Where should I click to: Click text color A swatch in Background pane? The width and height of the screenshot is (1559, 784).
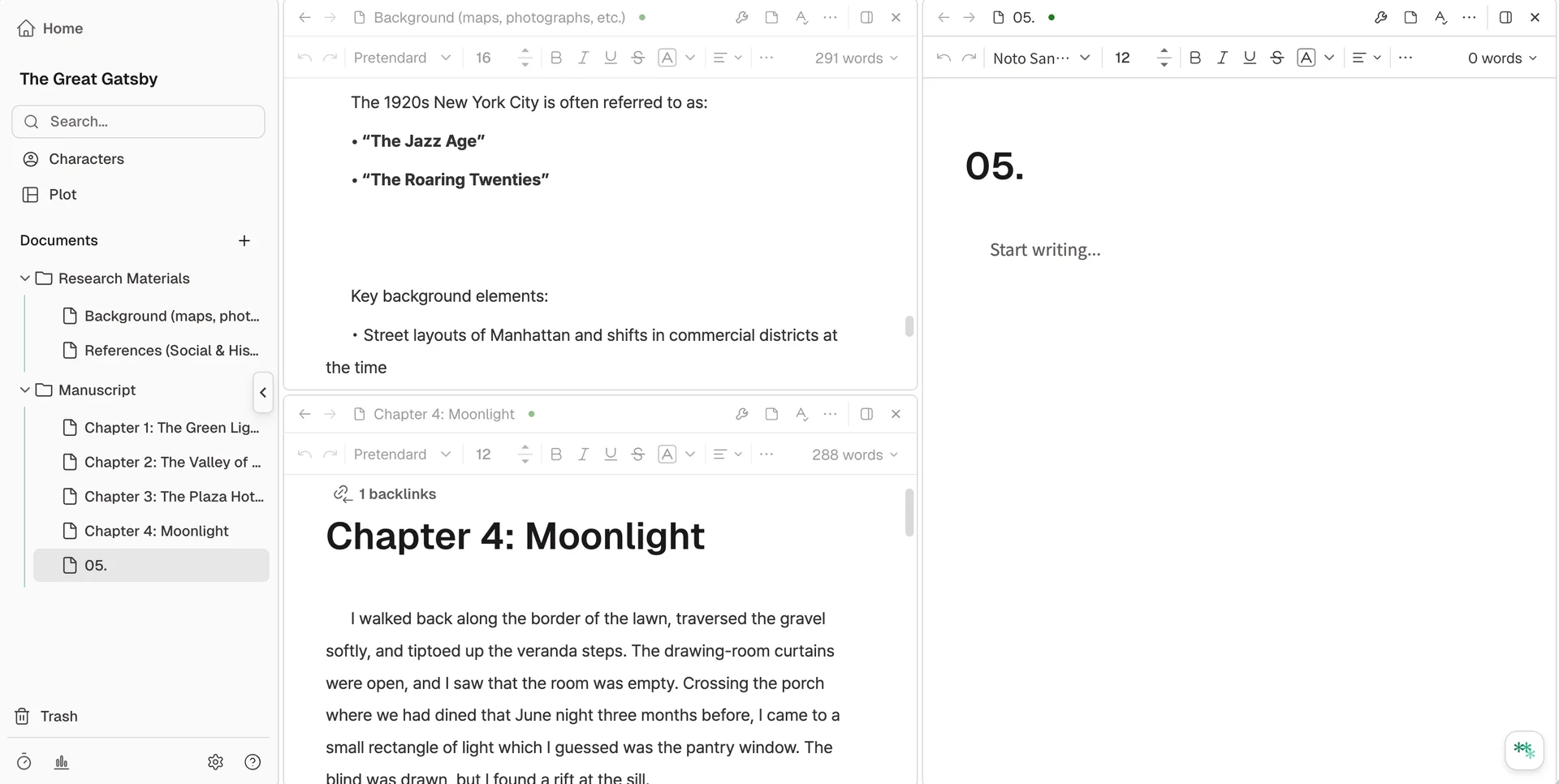(x=667, y=58)
